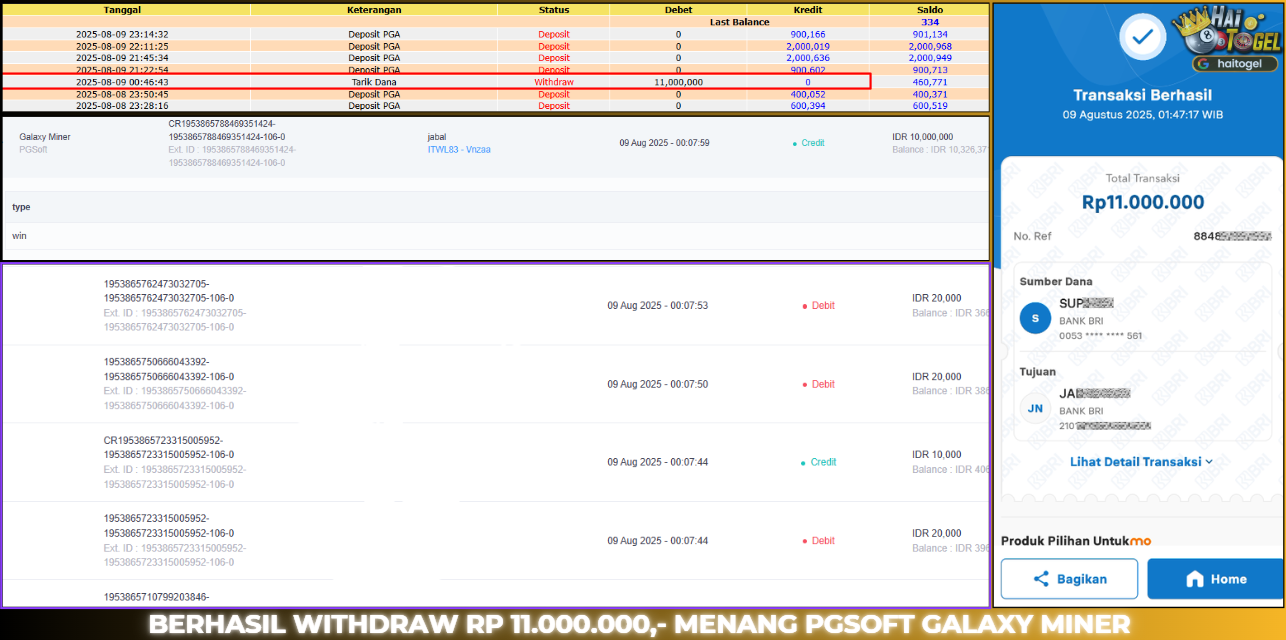Click the IDR 10,000 amount
This screenshot has height=640, width=1286.
[x=937, y=454]
